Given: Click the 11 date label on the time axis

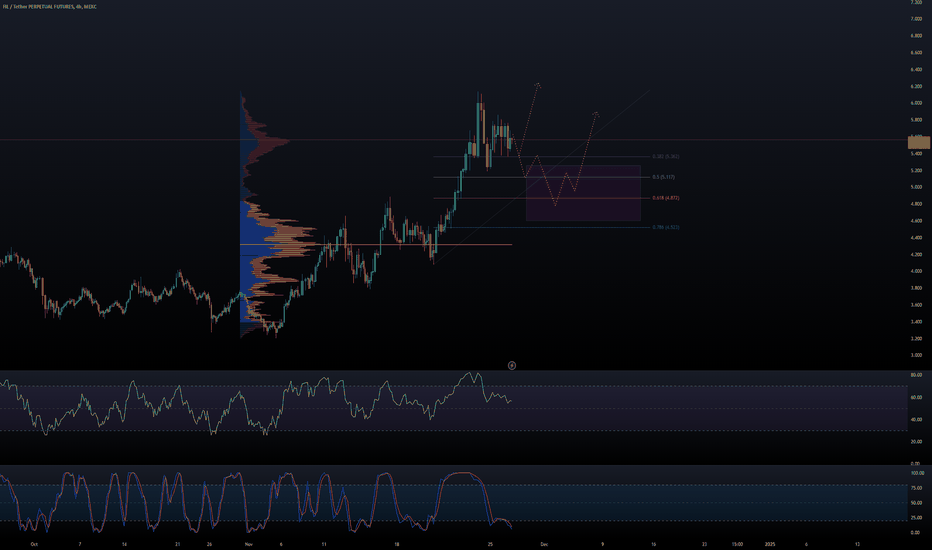Looking at the screenshot, I should click(324, 544).
